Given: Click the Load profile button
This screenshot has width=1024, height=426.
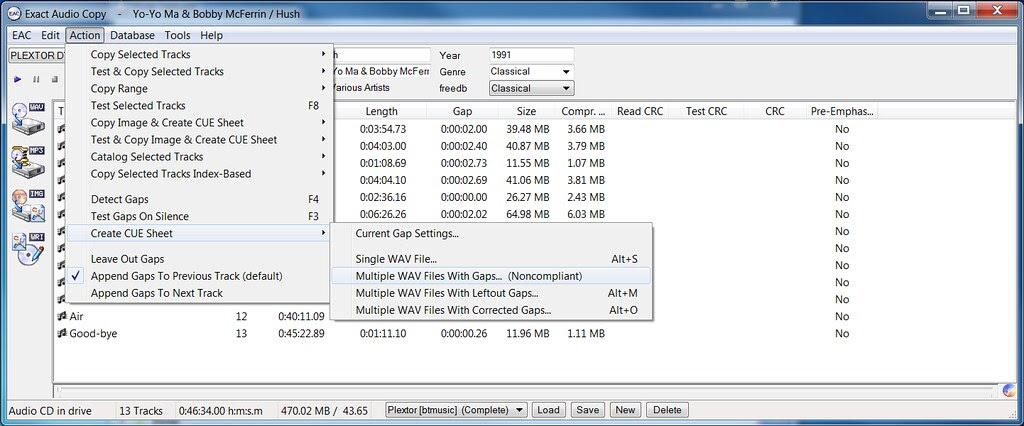Looking at the screenshot, I should [x=548, y=410].
